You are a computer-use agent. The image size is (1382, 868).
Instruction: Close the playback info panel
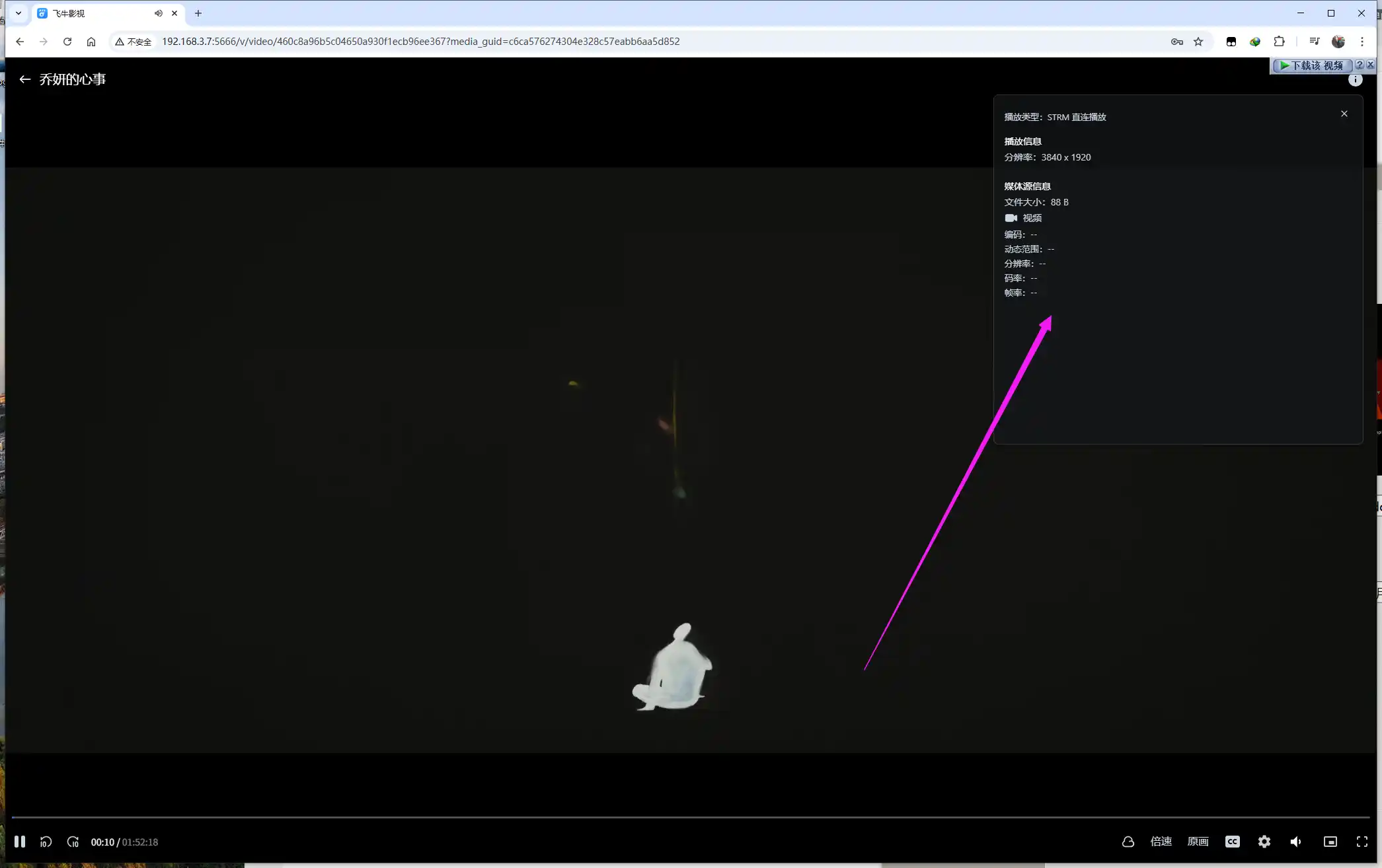click(1344, 114)
